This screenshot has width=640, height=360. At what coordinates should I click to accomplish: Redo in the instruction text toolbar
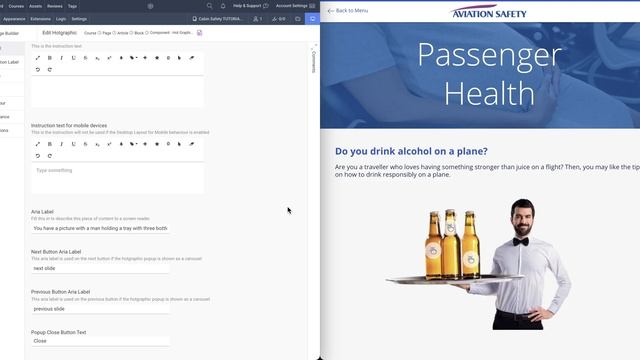(50, 70)
